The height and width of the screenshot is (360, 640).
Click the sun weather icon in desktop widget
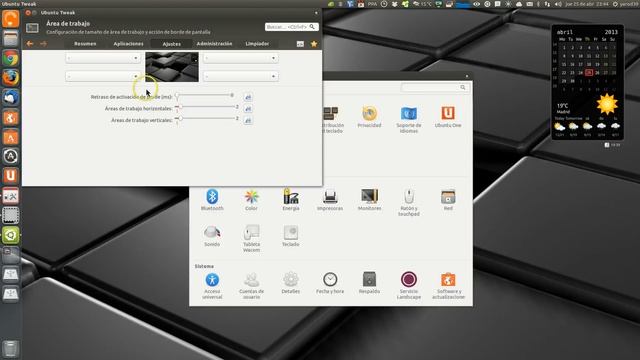607,104
